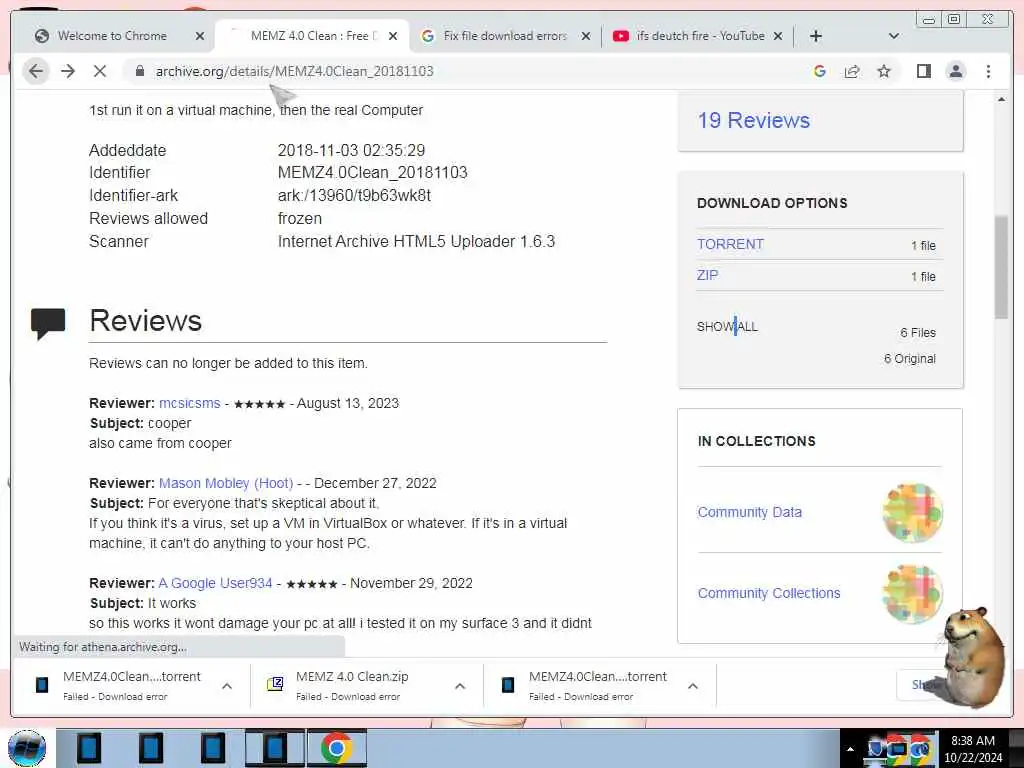Open reviewer Mason Mobley (Hoot) profile
This screenshot has height=768, width=1024.
[226, 483]
